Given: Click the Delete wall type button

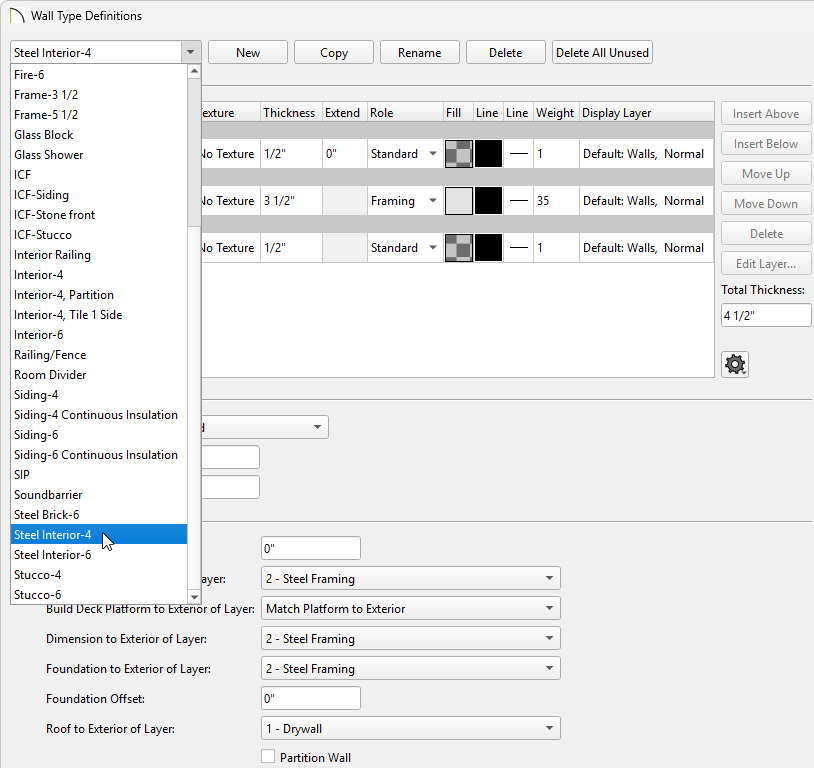Looking at the screenshot, I should tap(506, 52).
